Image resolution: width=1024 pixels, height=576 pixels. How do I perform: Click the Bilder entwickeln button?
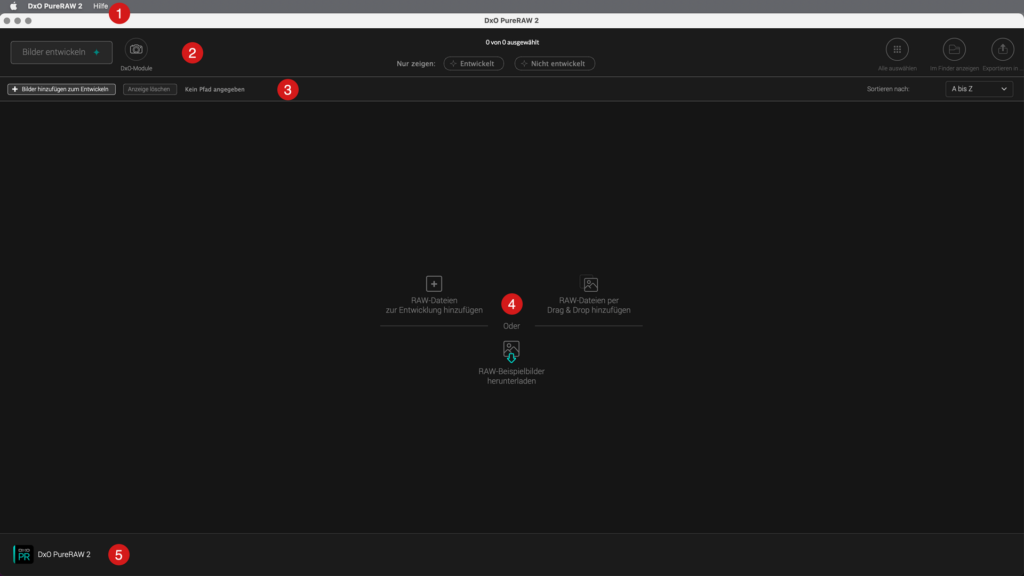[x=61, y=52]
